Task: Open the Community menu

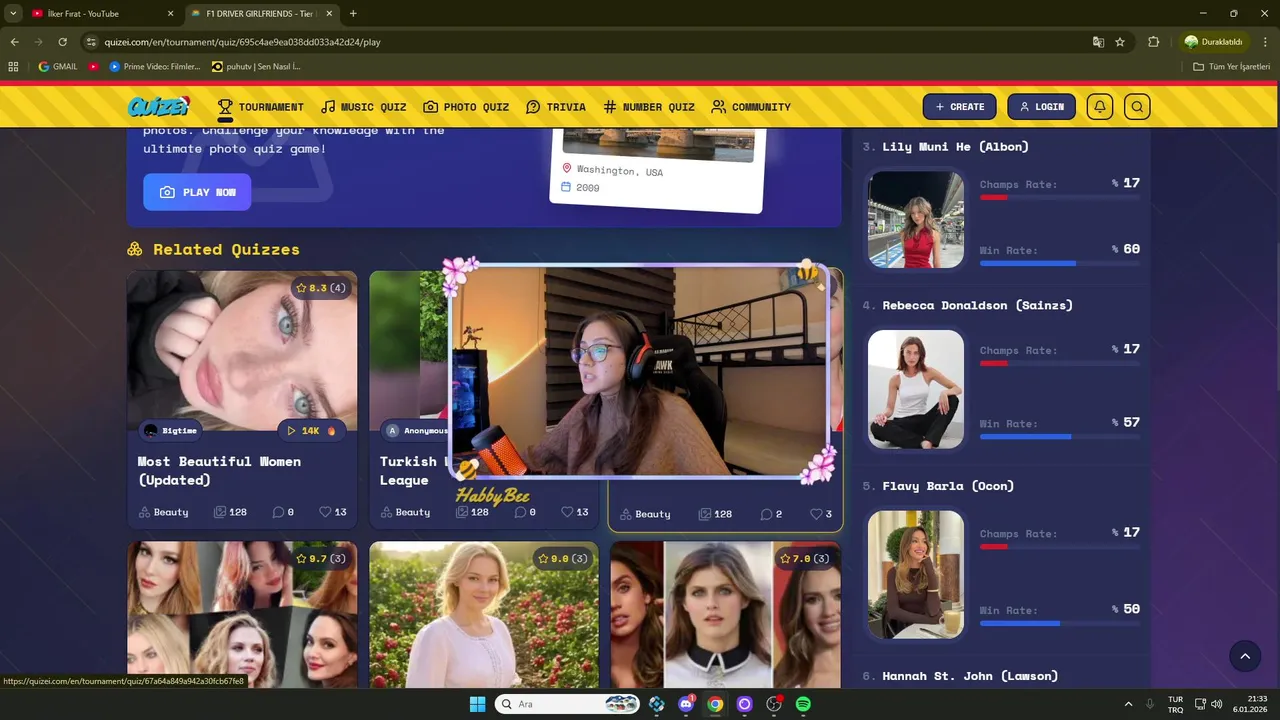Action: click(x=751, y=107)
